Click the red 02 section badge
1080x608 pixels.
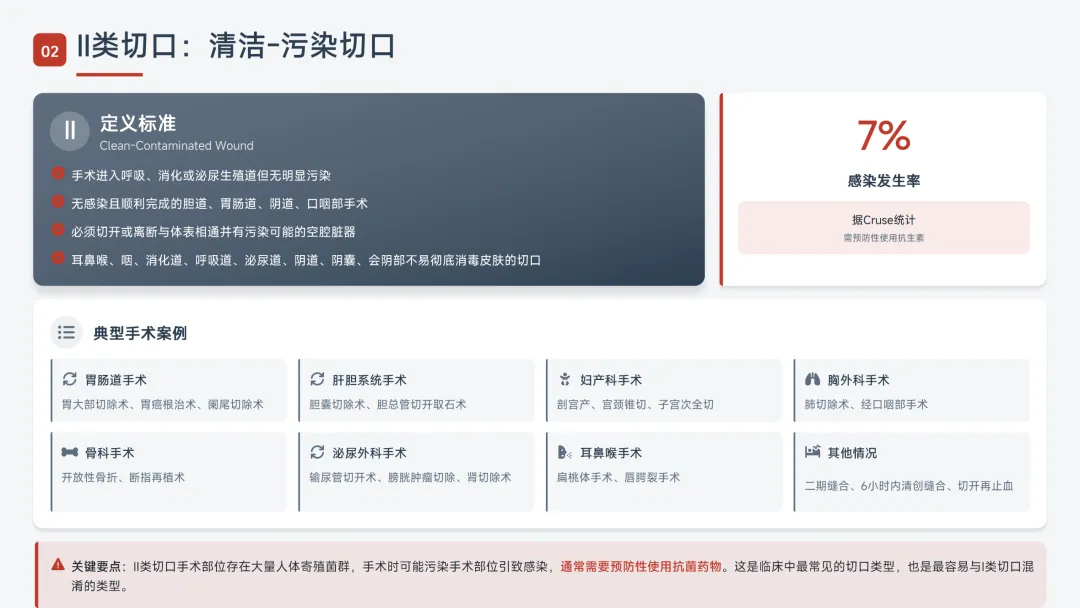point(50,50)
